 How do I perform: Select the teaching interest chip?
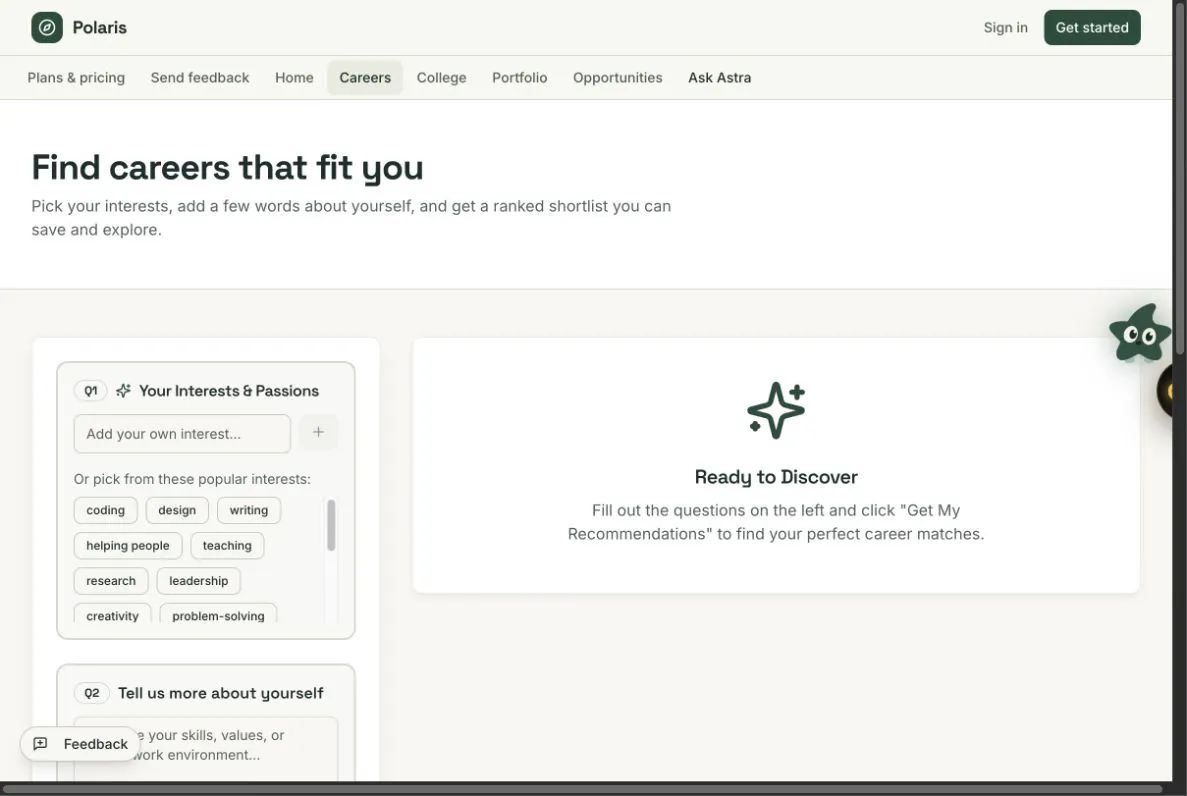227,545
